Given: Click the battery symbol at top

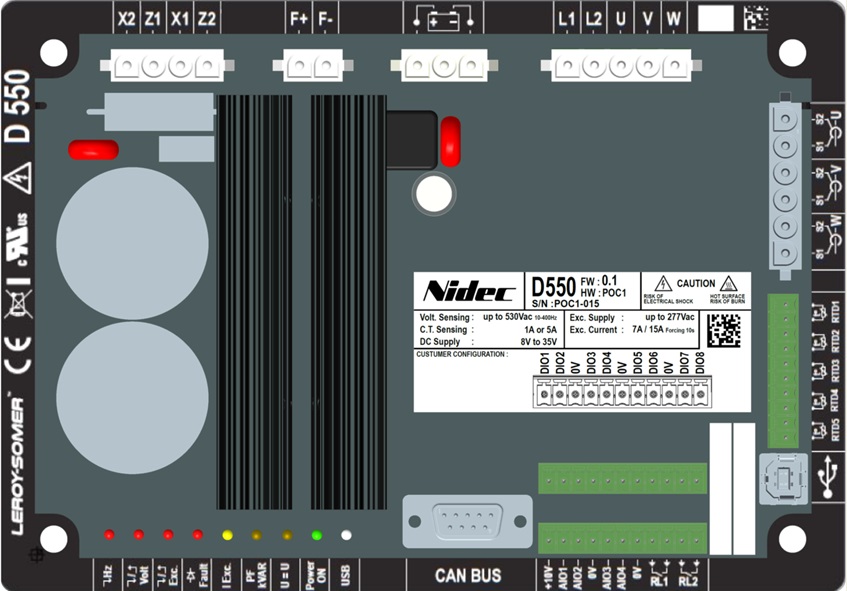Looking at the screenshot, I should [x=443, y=20].
